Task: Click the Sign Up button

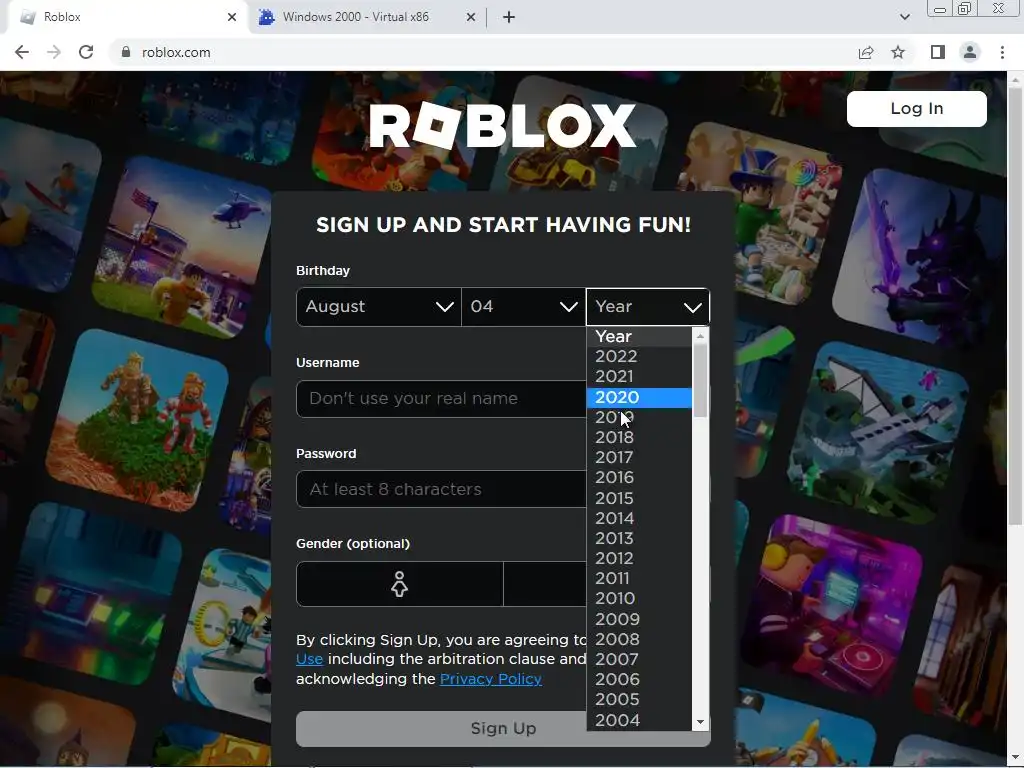Action: [x=503, y=728]
